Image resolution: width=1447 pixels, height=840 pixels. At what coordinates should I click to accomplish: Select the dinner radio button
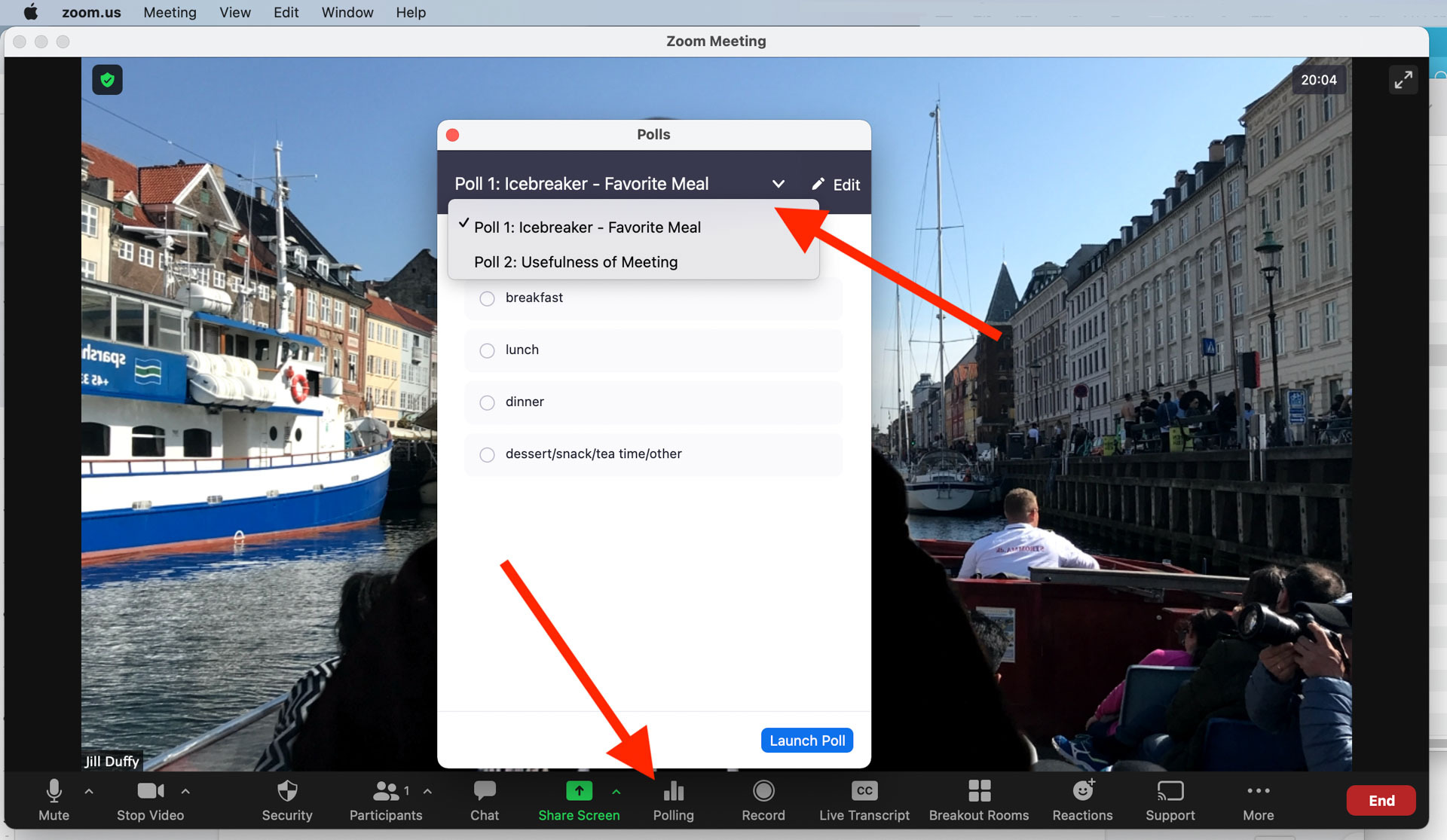click(488, 401)
